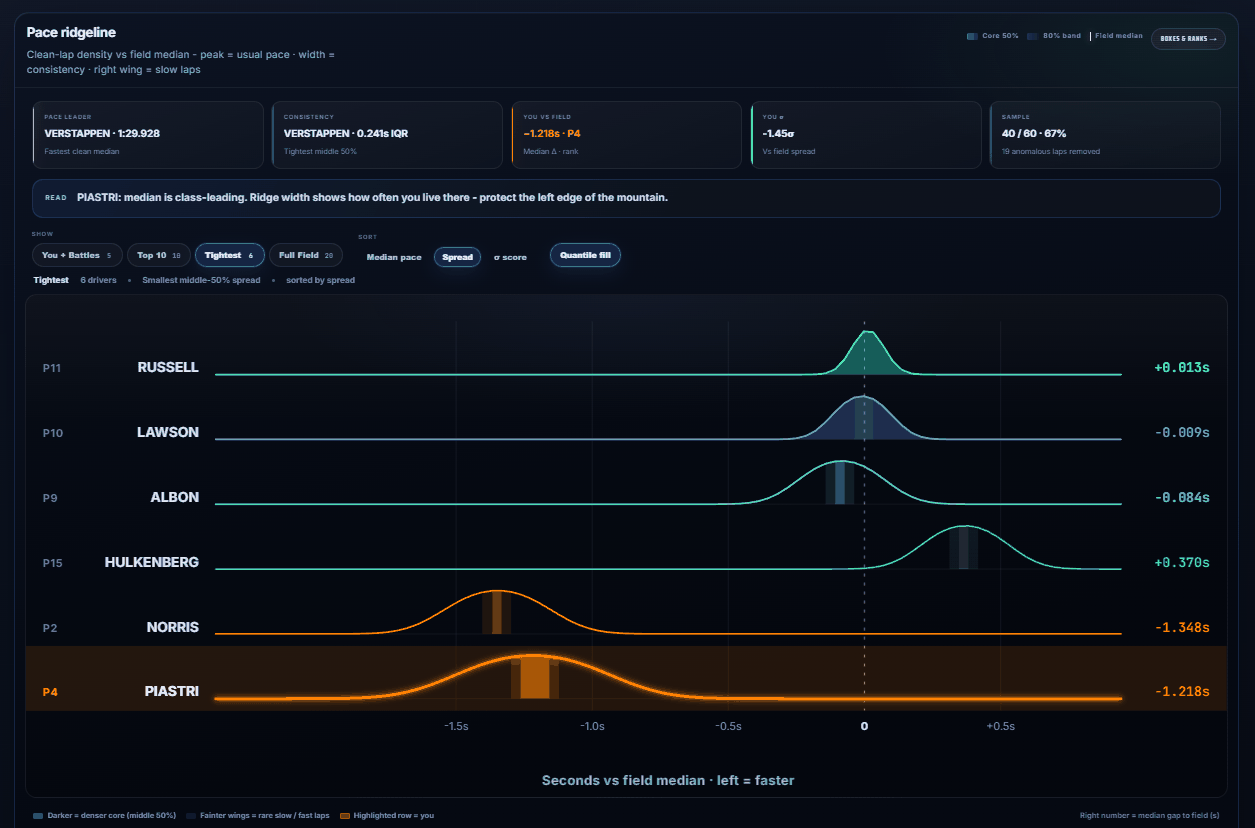Select the LAWSON ridgeline row label

tap(168, 432)
